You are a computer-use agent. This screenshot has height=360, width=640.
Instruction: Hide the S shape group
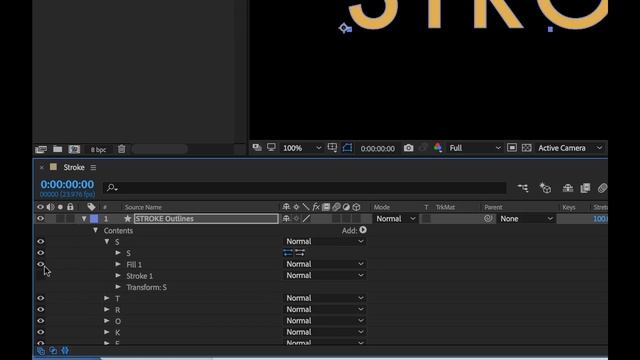click(x=40, y=242)
